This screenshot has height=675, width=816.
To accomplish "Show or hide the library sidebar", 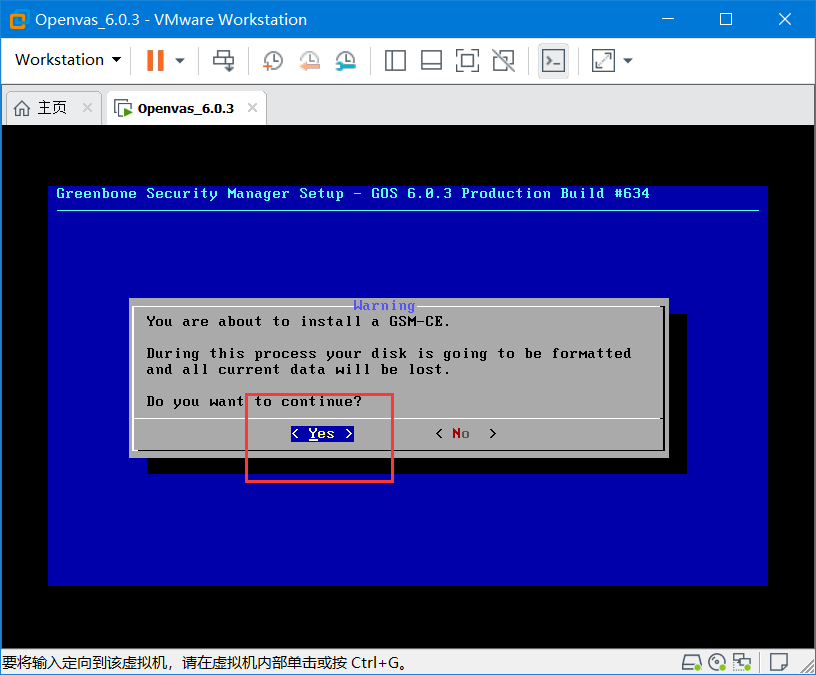I will [396, 61].
